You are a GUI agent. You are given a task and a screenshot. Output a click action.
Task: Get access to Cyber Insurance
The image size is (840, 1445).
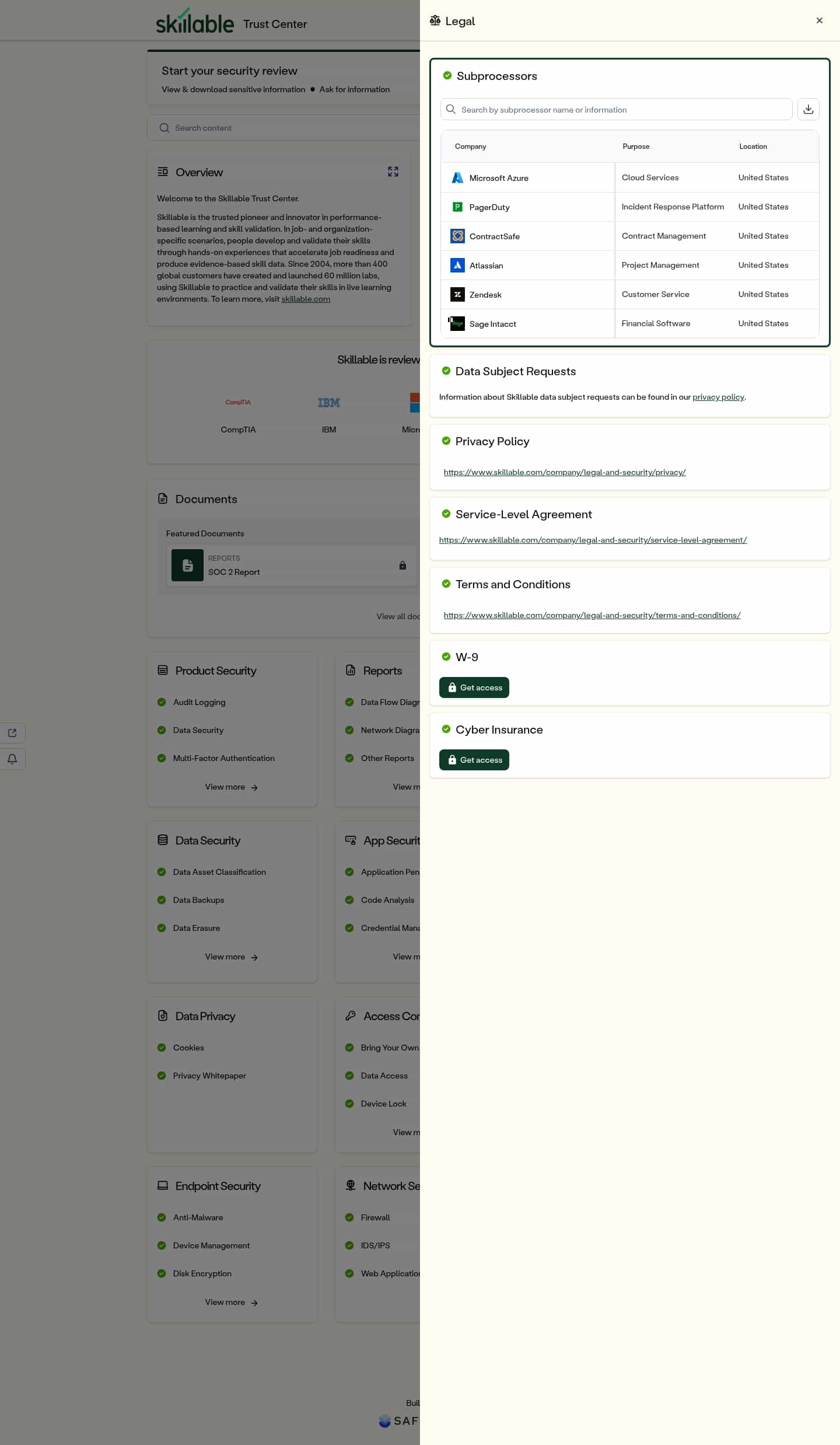474,760
